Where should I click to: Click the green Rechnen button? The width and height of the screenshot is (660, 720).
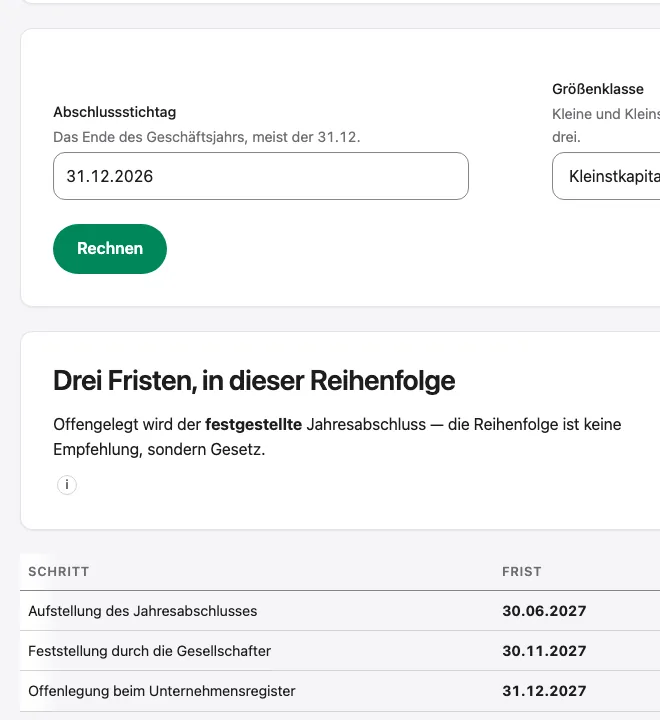click(x=110, y=248)
